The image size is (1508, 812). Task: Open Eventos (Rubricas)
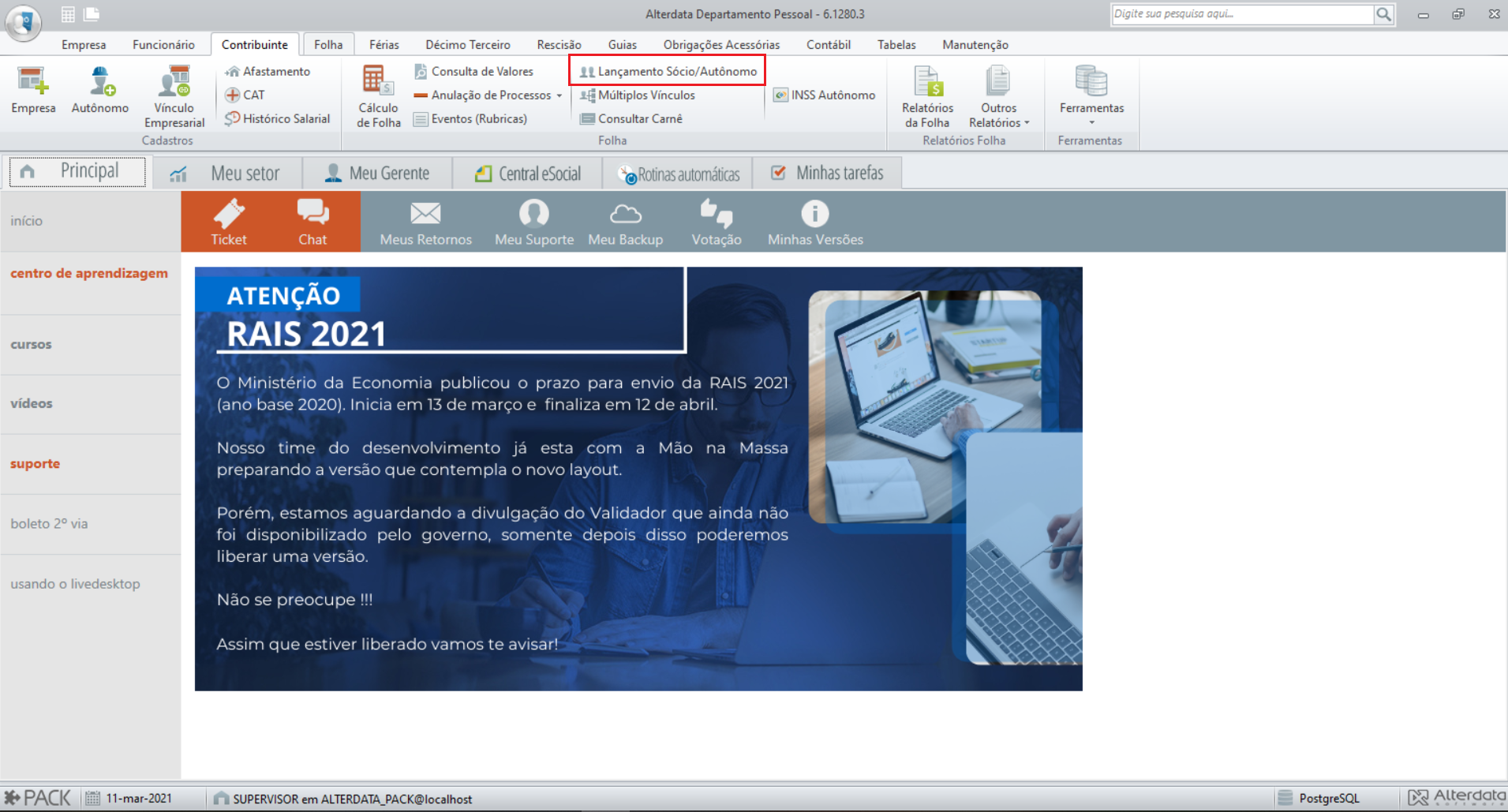(x=470, y=118)
